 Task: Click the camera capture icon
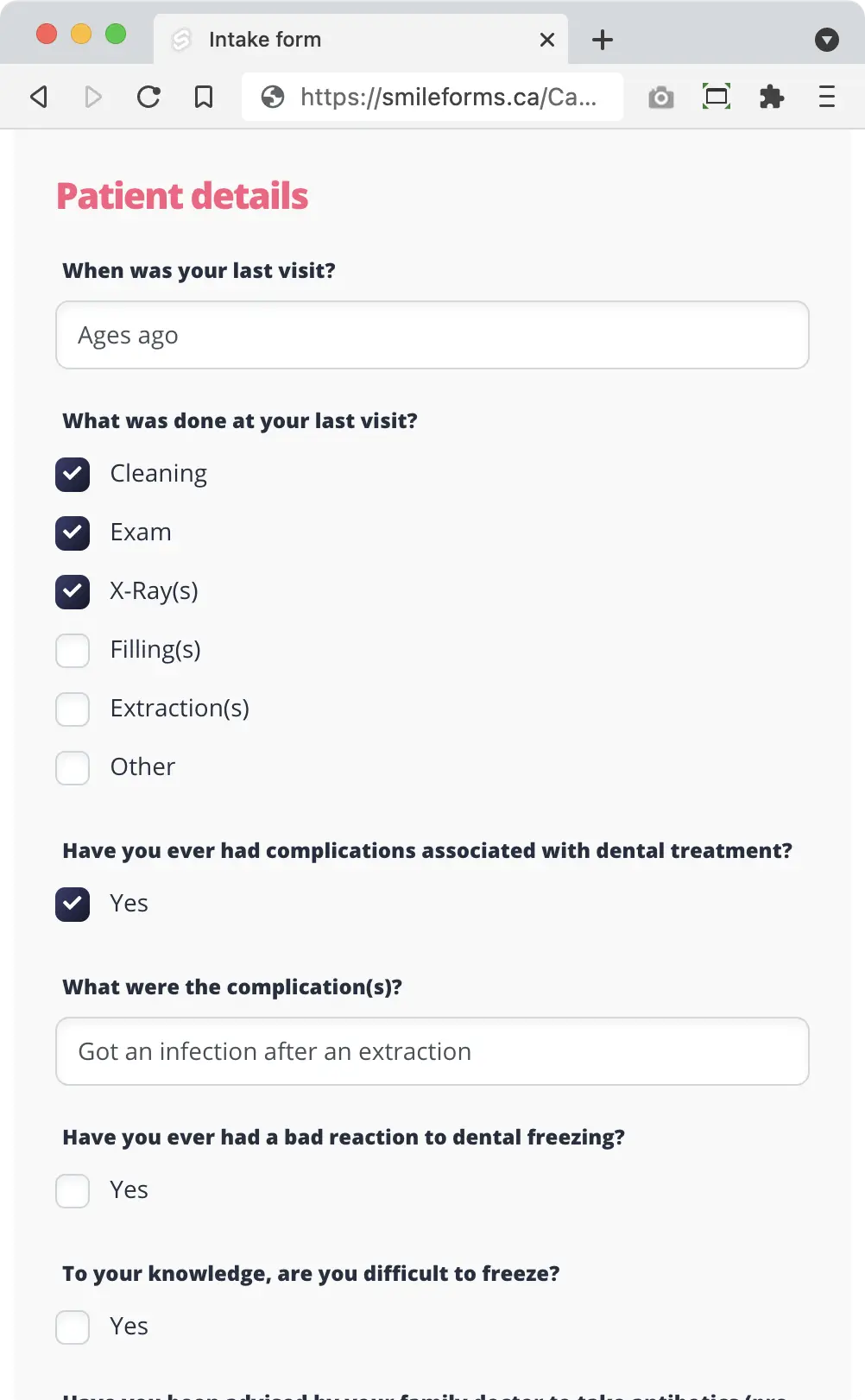pyautogui.click(x=661, y=97)
